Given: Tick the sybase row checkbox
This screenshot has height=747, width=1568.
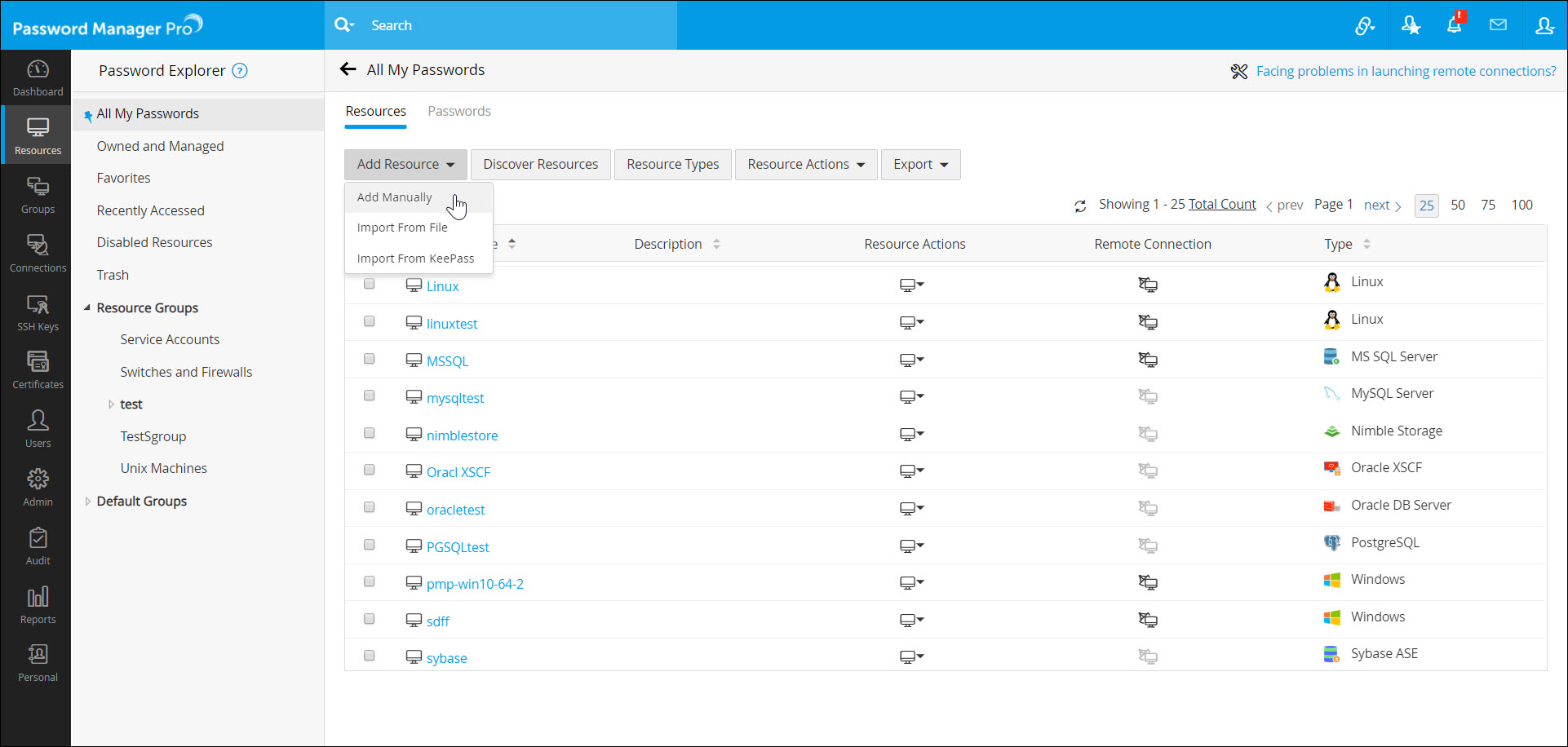Looking at the screenshot, I should [370, 656].
